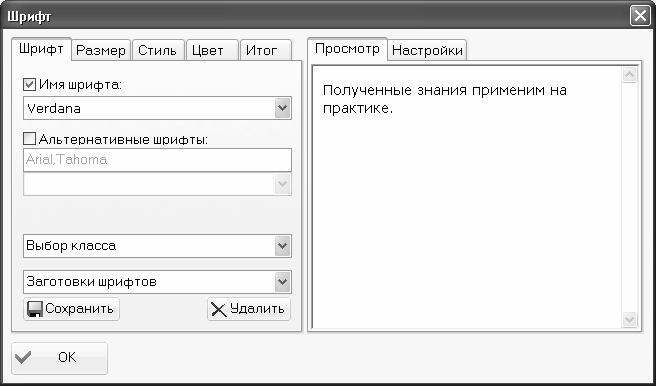Open the Цвет tab
The height and width of the screenshot is (386, 656).
tap(212, 51)
